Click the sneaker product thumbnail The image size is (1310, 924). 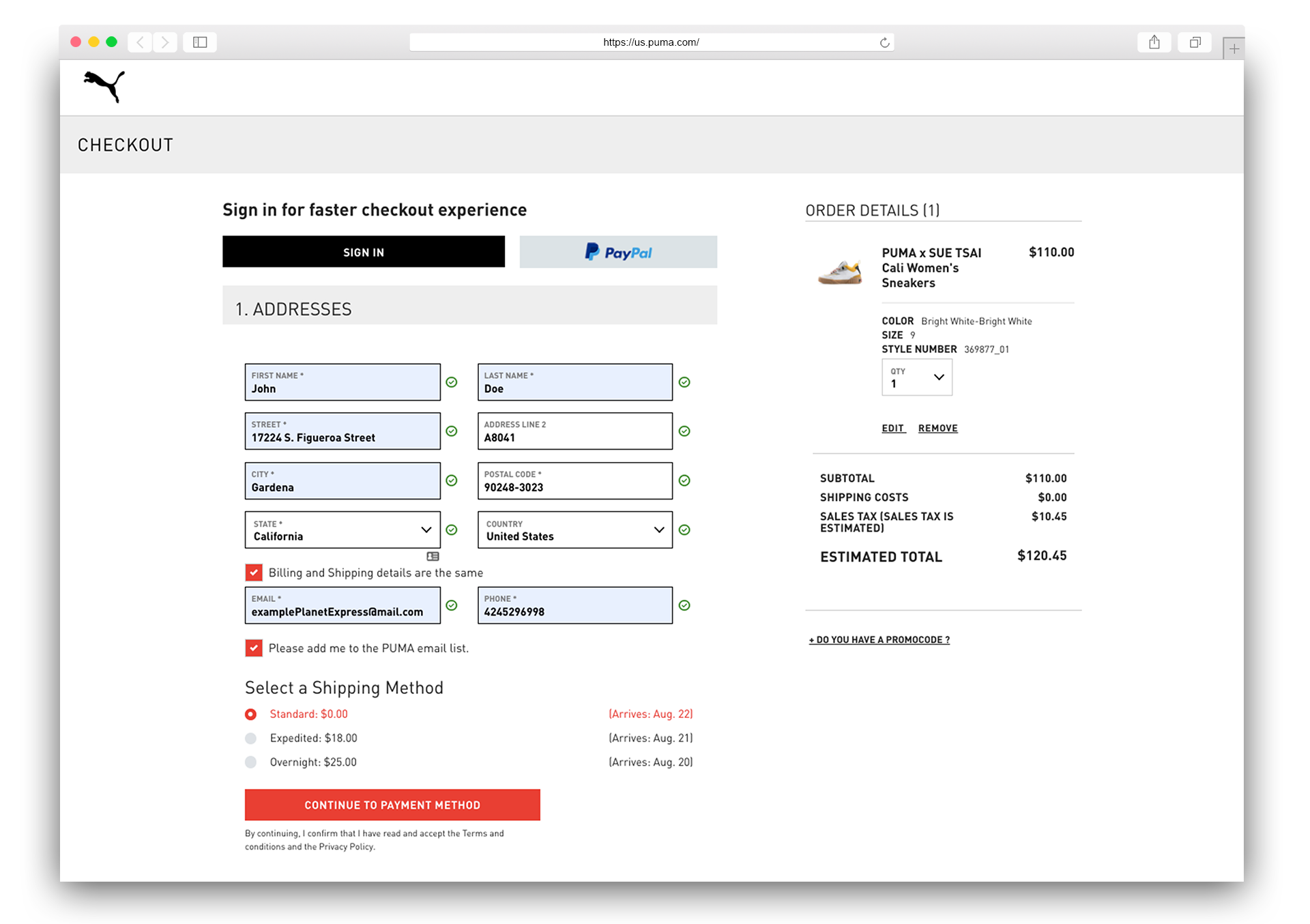(840, 272)
